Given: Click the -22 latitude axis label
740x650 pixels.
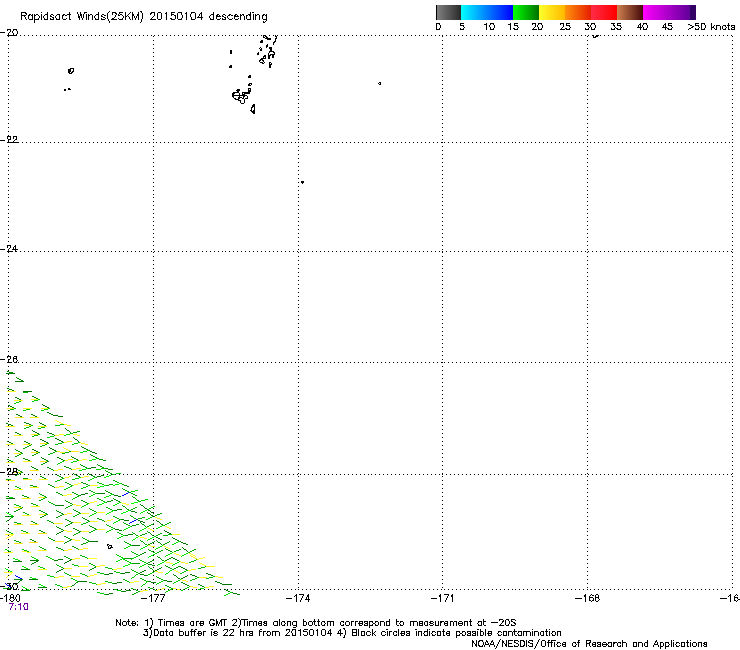Looking at the screenshot, I should pos(9,139).
